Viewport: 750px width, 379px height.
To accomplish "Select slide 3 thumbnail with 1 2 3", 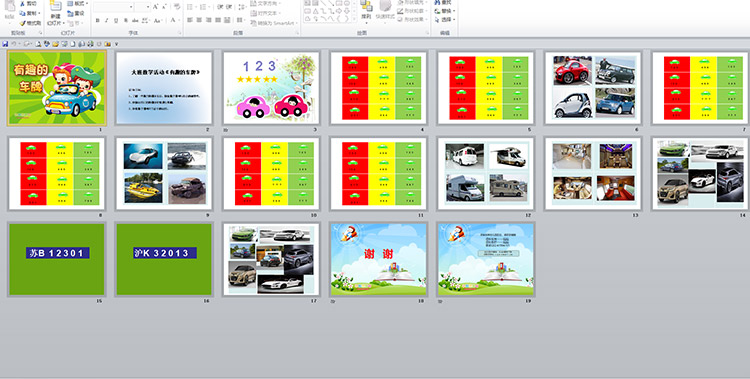I will click(271, 88).
